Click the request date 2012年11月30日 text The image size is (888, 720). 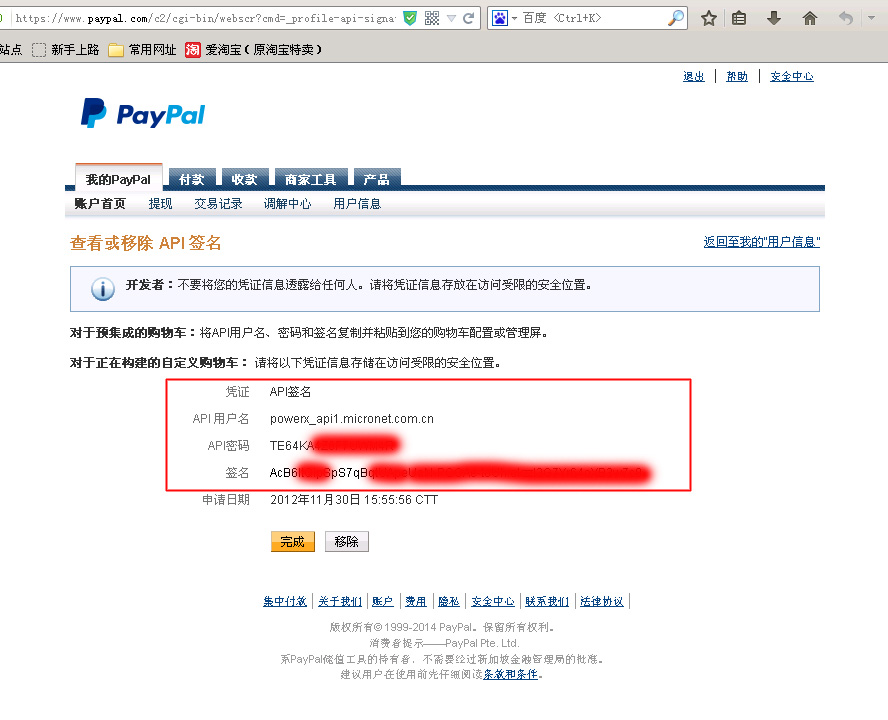(354, 500)
